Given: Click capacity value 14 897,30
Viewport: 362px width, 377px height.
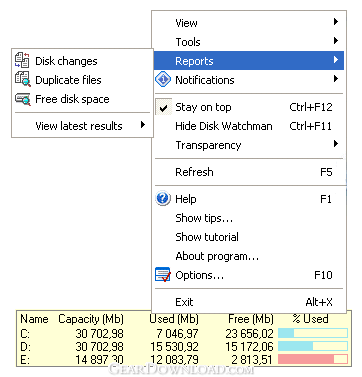Looking at the screenshot, I should pos(99,359).
